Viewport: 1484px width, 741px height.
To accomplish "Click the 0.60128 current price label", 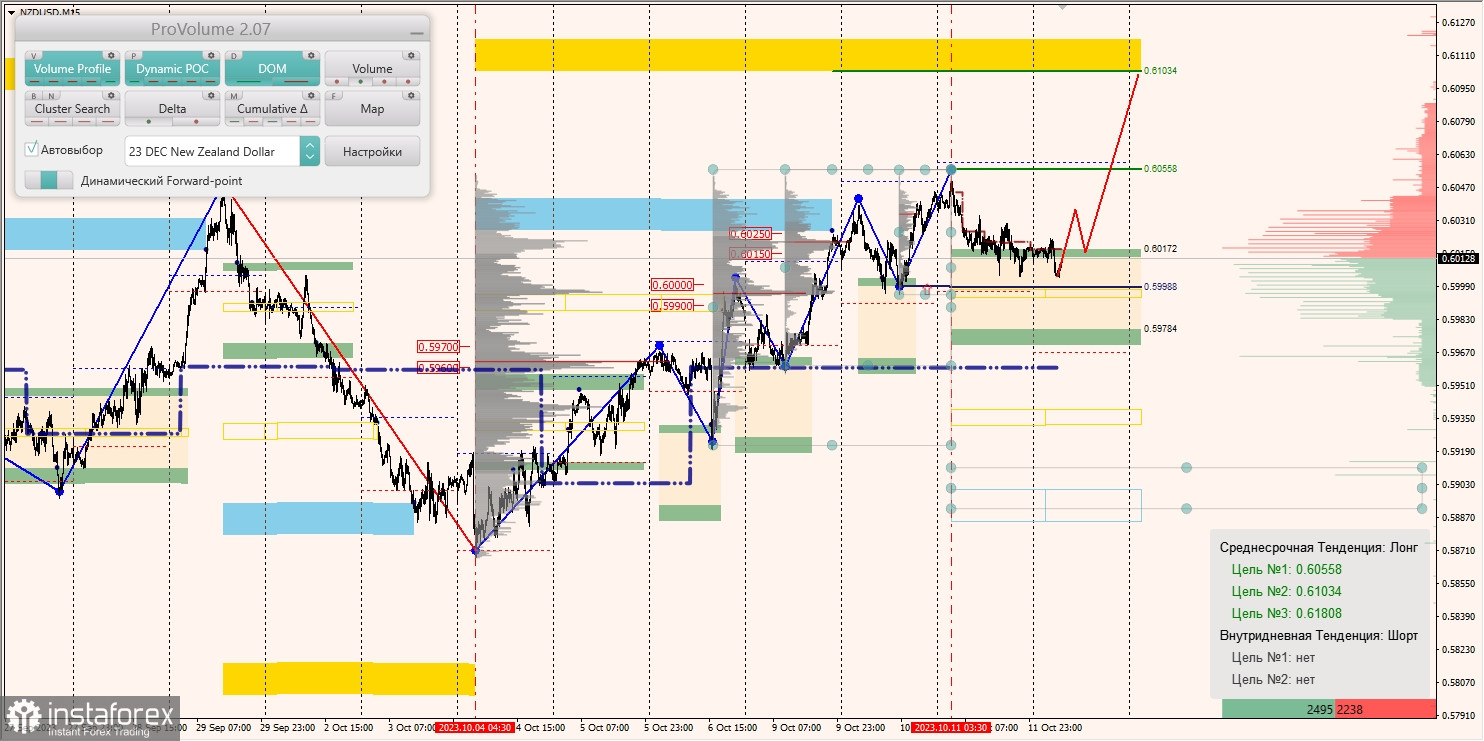I will pyautogui.click(x=1460, y=258).
